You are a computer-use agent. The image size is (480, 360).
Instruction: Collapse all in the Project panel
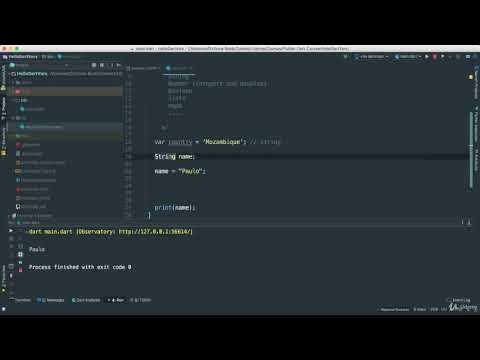[x=102, y=65]
